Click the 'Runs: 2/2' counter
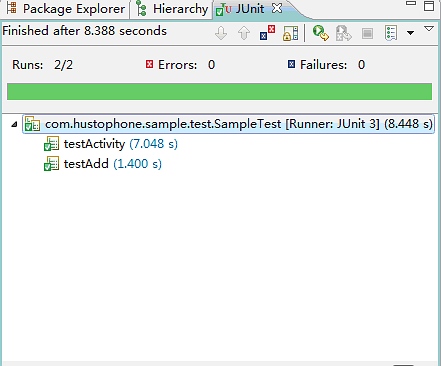Viewport: 441px width, 366px height. click(42, 65)
